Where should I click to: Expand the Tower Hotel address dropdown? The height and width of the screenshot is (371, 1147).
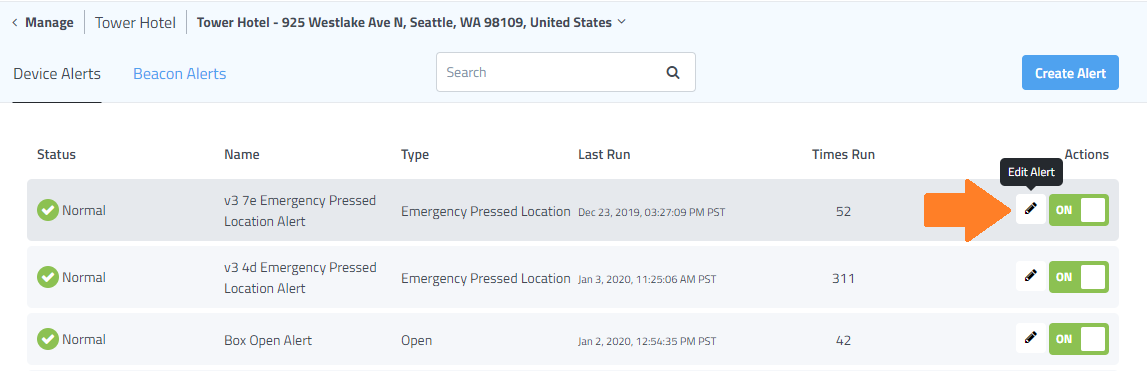(x=412, y=22)
